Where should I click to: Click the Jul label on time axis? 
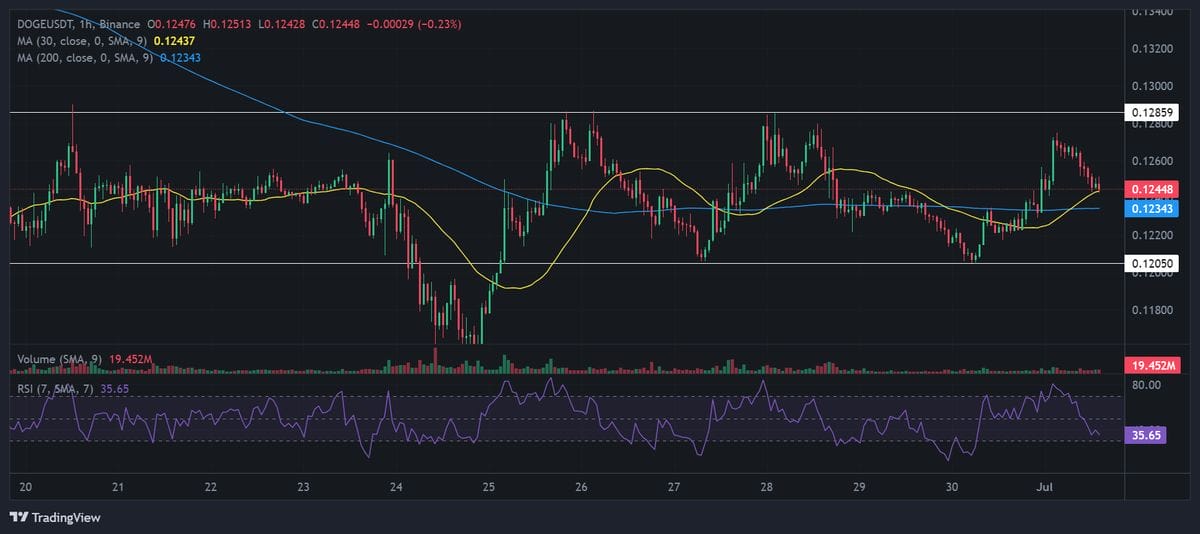pyautogui.click(x=1044, y=487)
